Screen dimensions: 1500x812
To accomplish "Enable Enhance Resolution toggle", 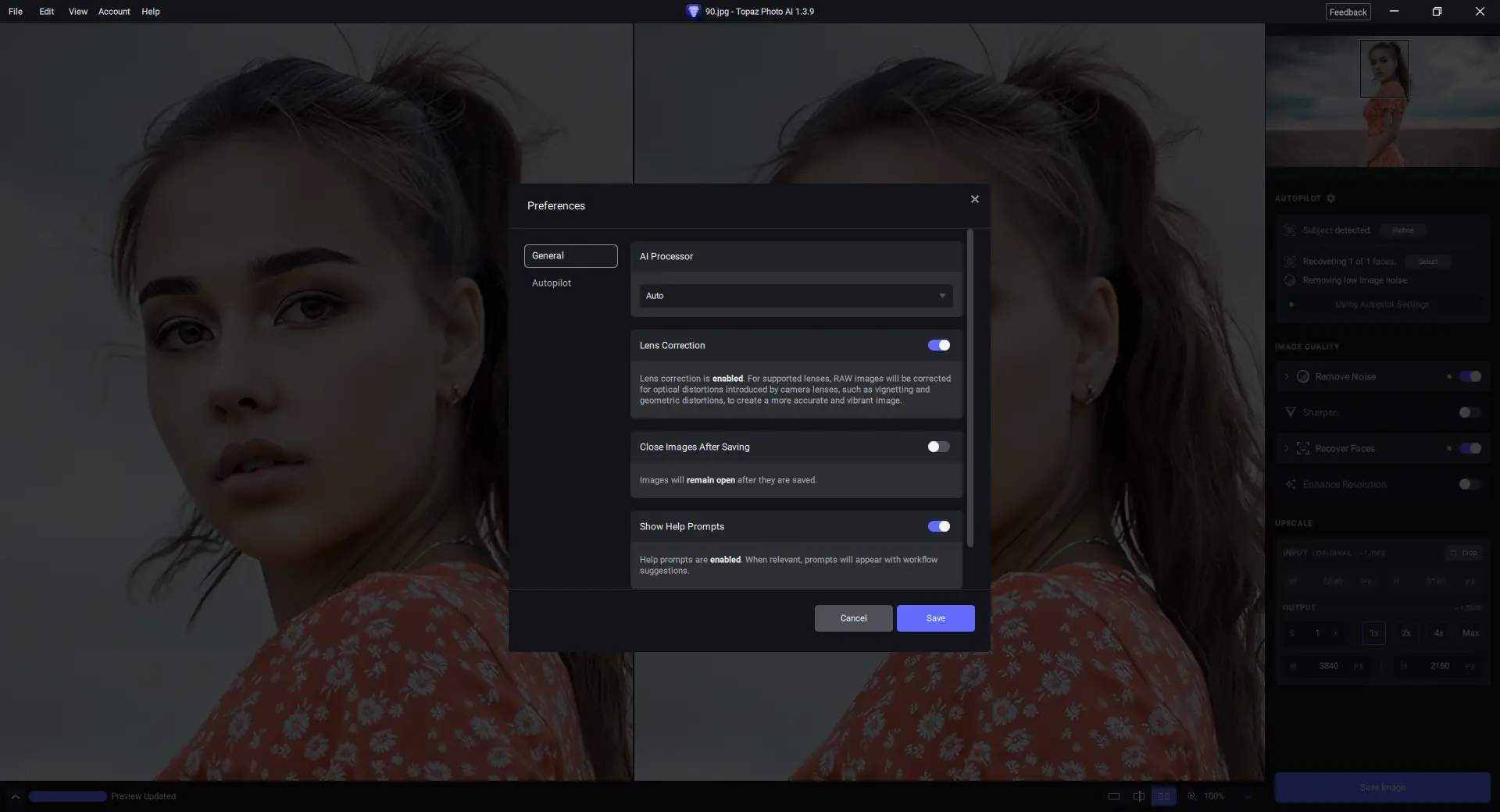I will click(1470, 484).
